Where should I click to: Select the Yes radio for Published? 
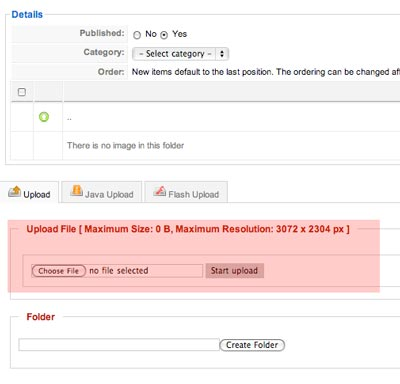[164, 35]
